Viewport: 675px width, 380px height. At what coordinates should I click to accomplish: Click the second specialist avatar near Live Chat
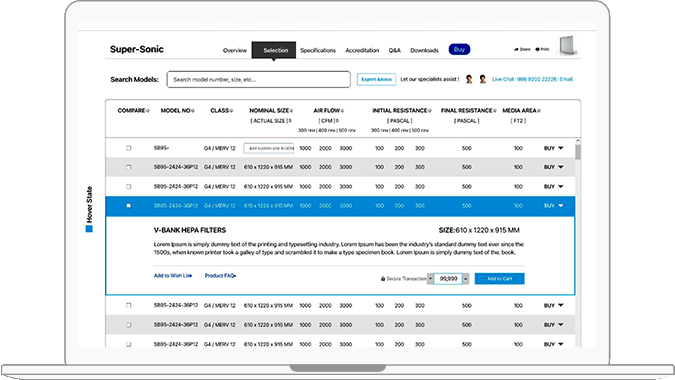(x=483, y=79)
